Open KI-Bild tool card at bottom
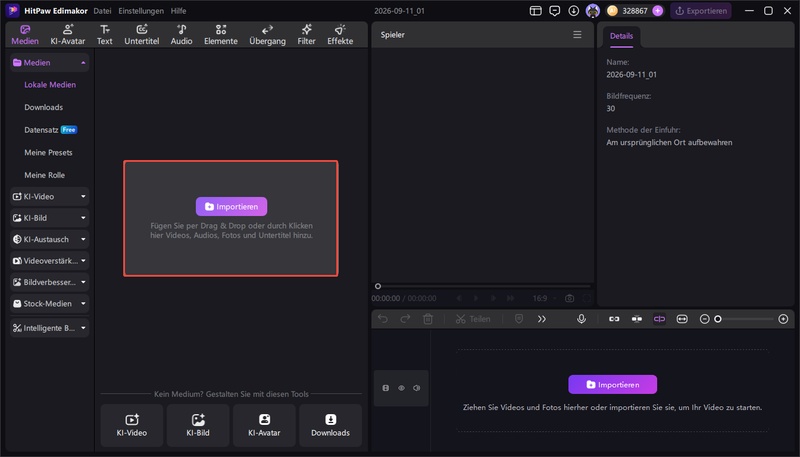 [x=198, y=425]
